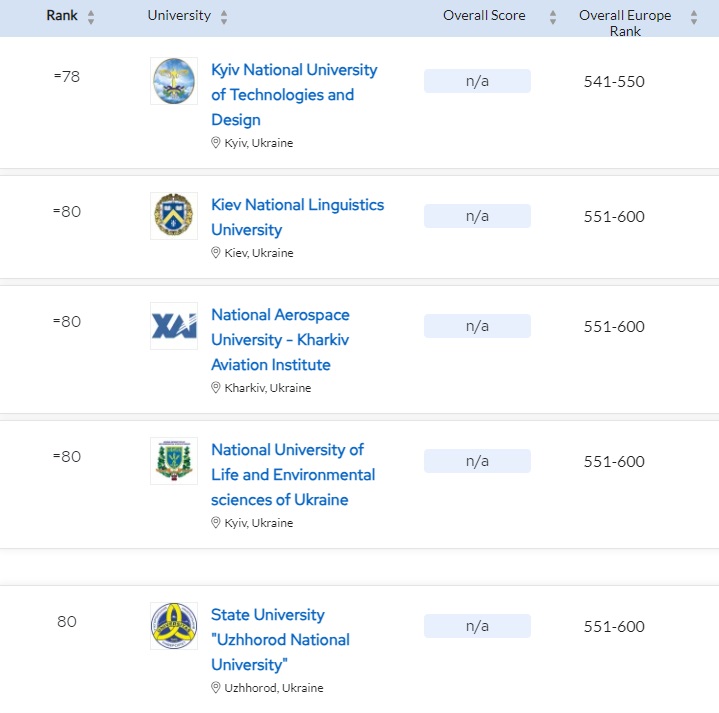The height and width of the screenshot is (713, 719).
Task: Click location pin icon beside Uzhhorod, Ukraine
Action: 216,688
